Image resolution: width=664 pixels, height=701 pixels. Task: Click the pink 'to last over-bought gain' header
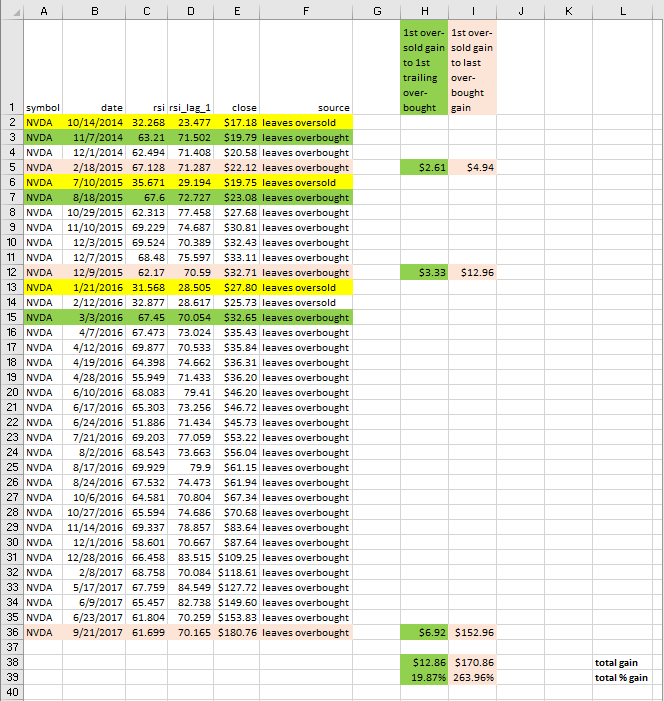click(473, 67)
